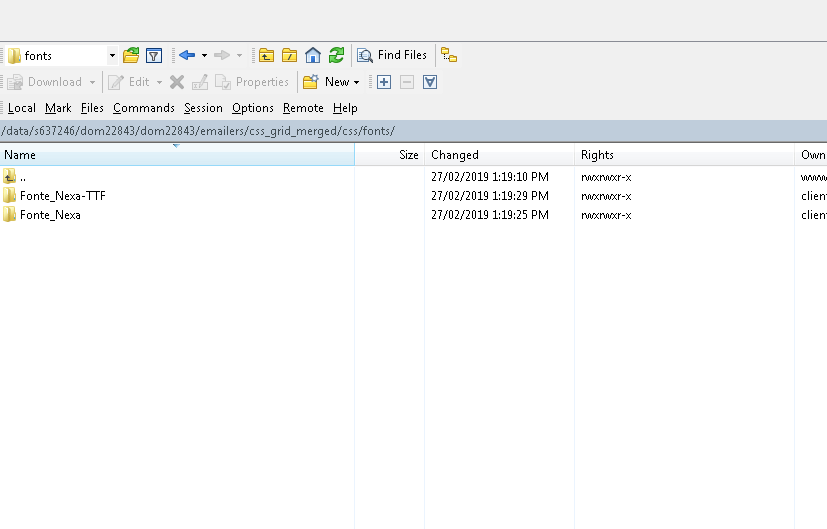Go to the root directory icon
Image resolution: width=827 pixels, height=529 pixels.
(x=290, y=55)
